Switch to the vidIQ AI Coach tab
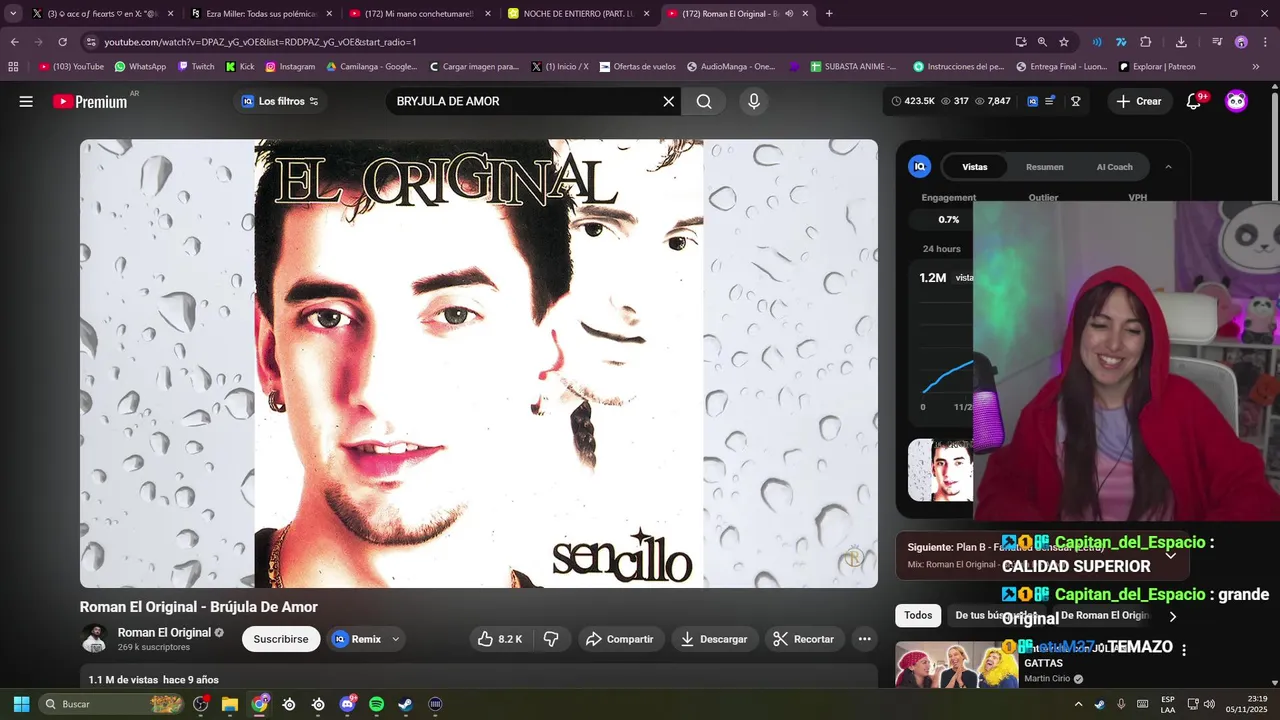The width and height of the screenshot is (1280, 720). pos(1114,167)
